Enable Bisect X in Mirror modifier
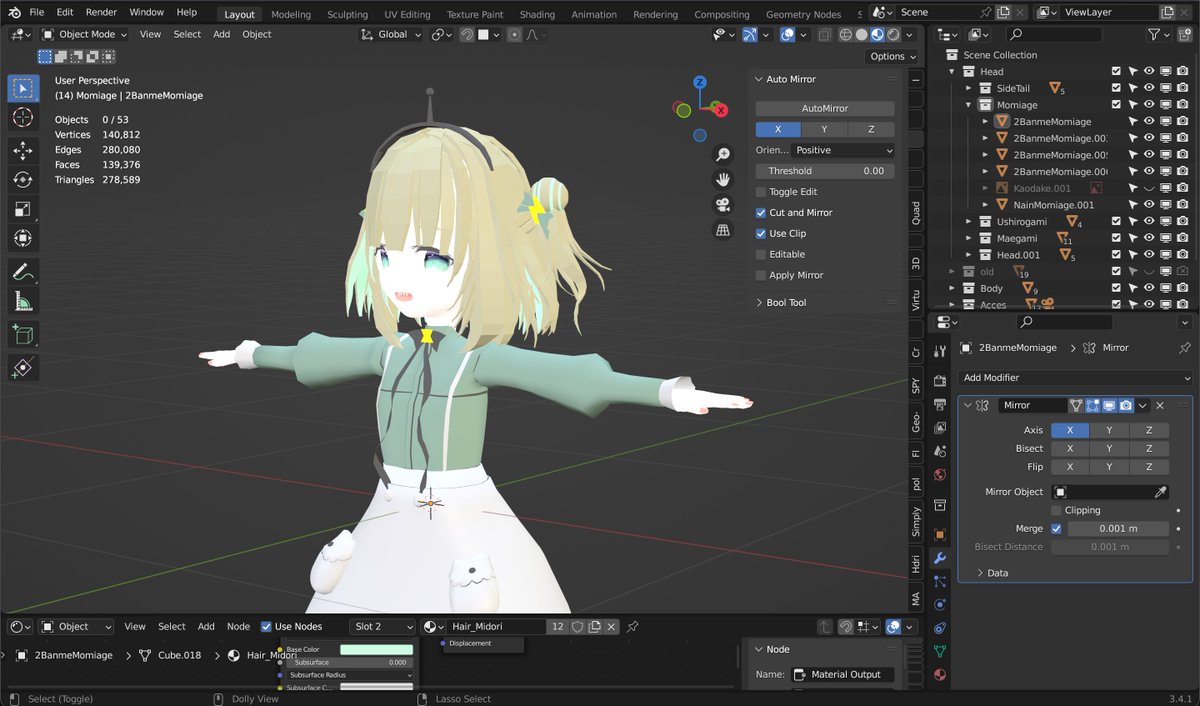 [1070, 448]
